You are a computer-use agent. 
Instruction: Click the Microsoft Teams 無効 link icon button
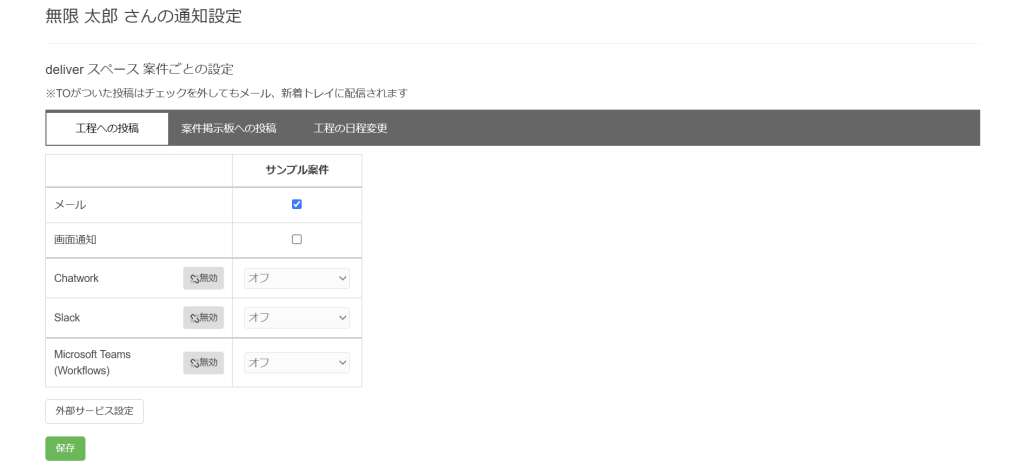pos(203,362)
